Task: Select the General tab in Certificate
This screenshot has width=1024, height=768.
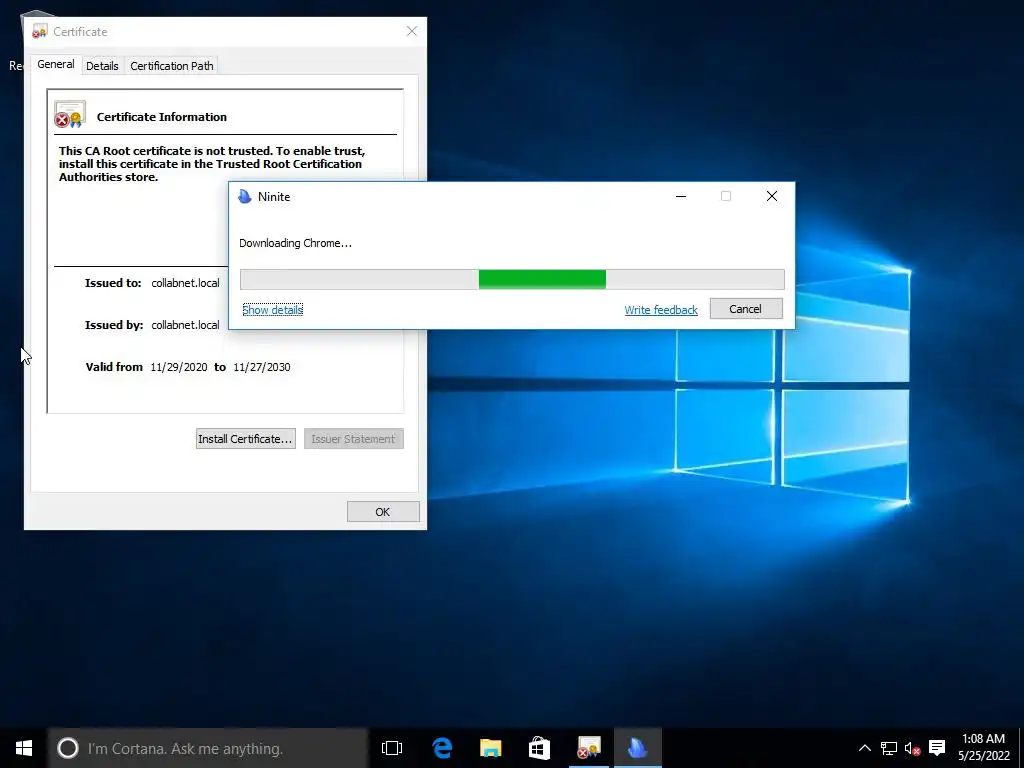Action: pos(56,65)
